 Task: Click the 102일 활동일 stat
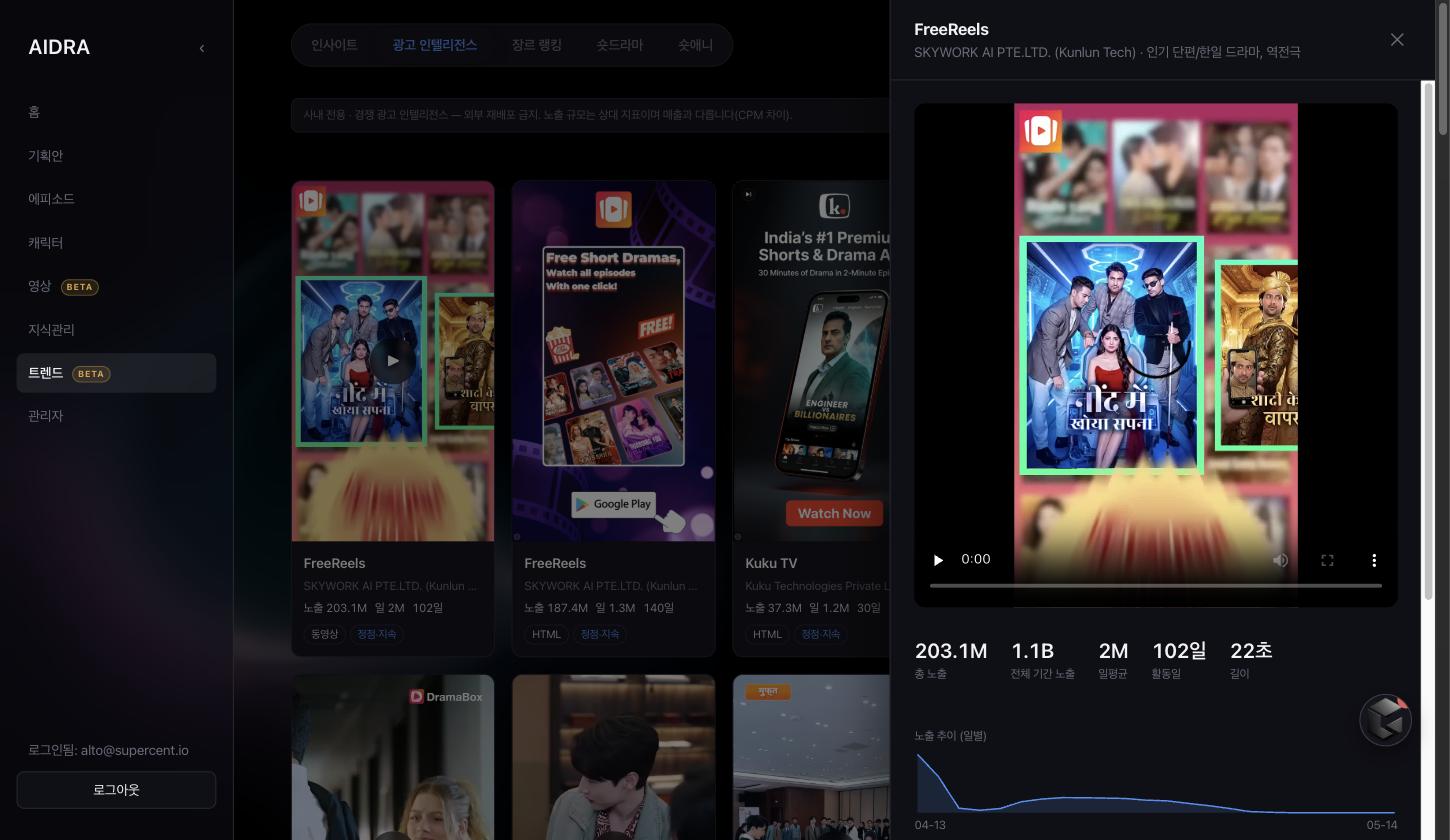pos(1179,660)
